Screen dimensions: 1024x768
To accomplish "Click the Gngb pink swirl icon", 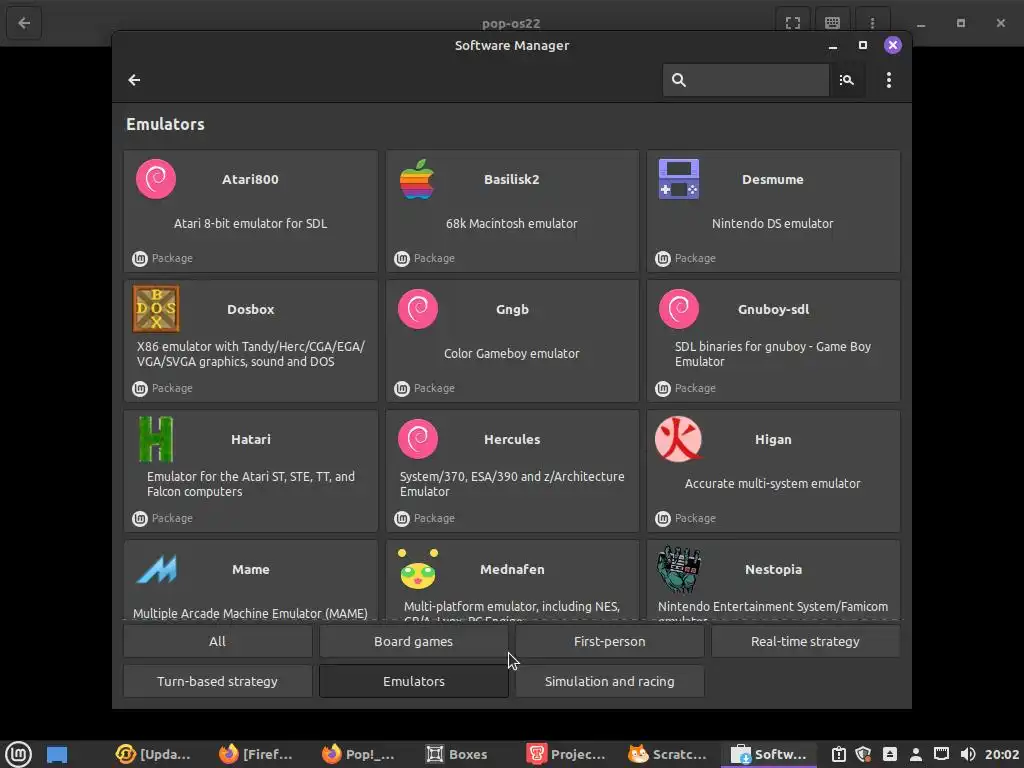I will click(418, 309).
